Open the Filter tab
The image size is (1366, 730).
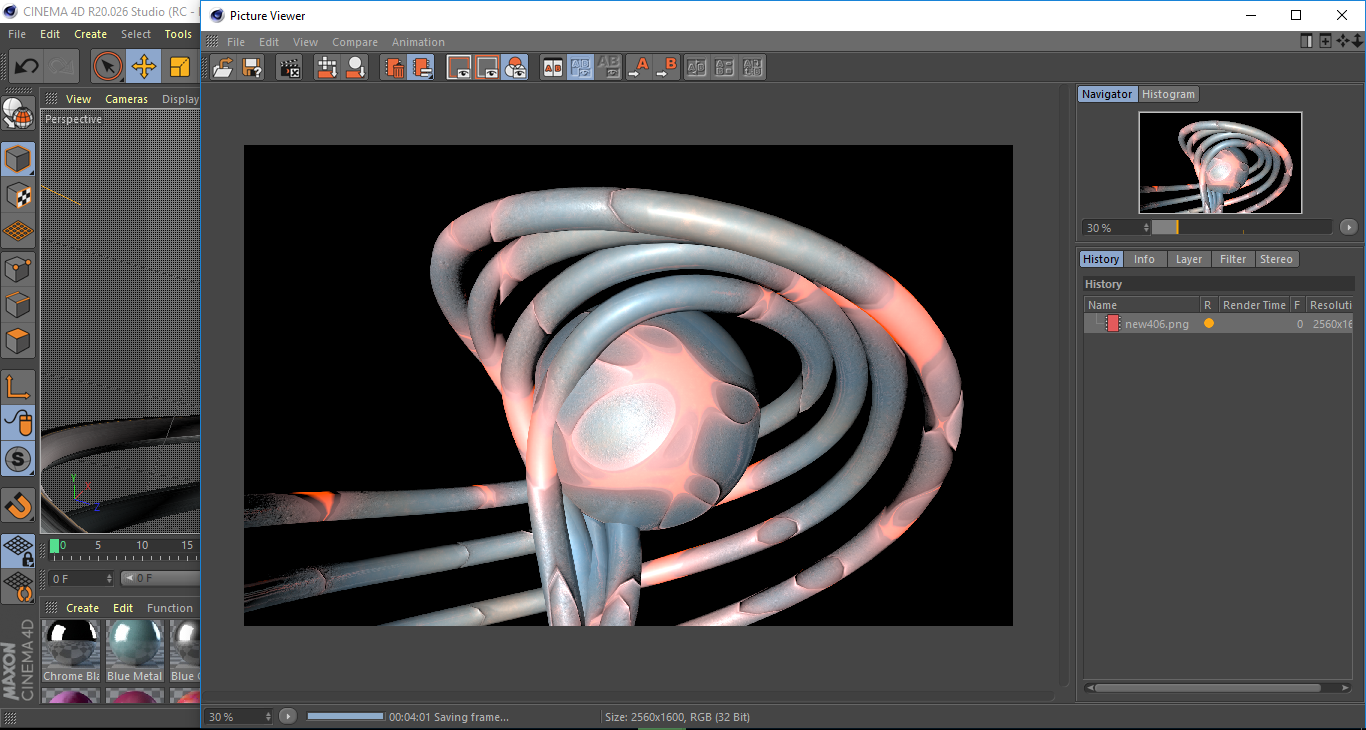[x=1233, y=259]
